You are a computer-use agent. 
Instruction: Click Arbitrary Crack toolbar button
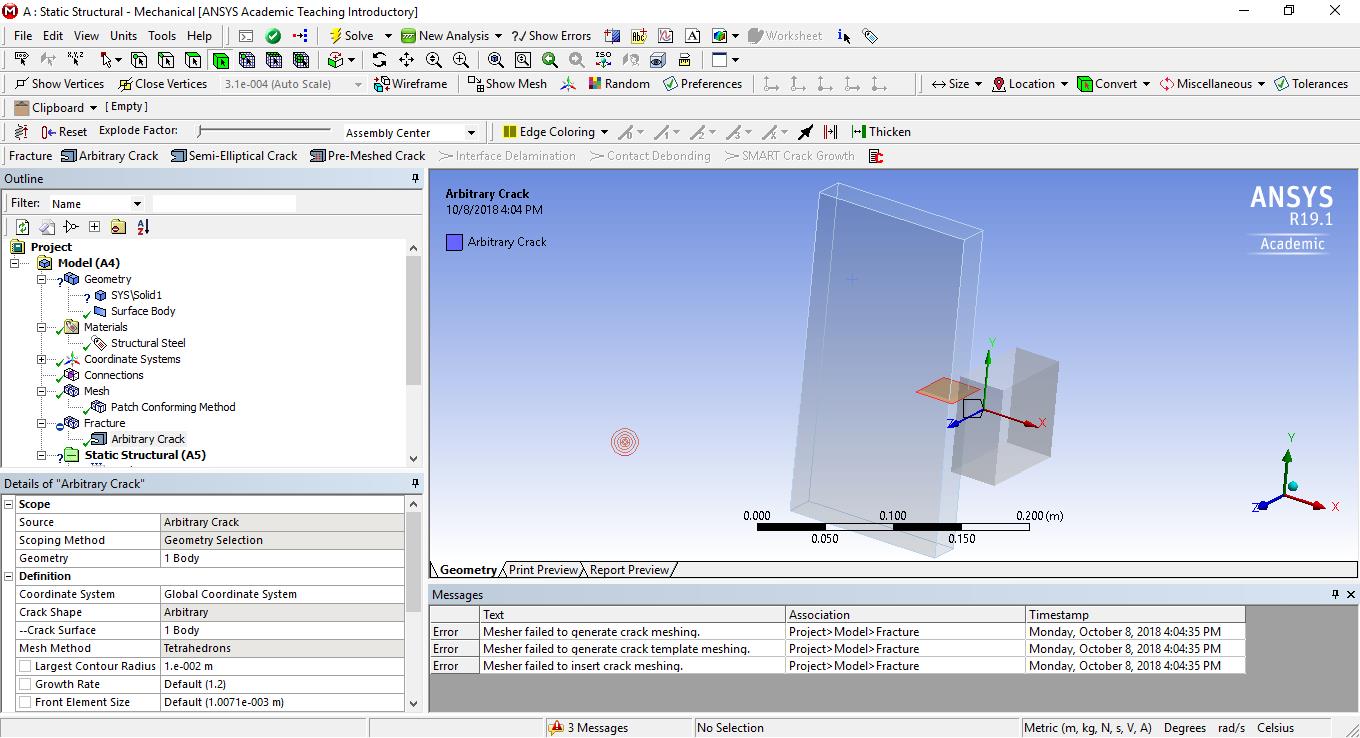coord(110,156)
